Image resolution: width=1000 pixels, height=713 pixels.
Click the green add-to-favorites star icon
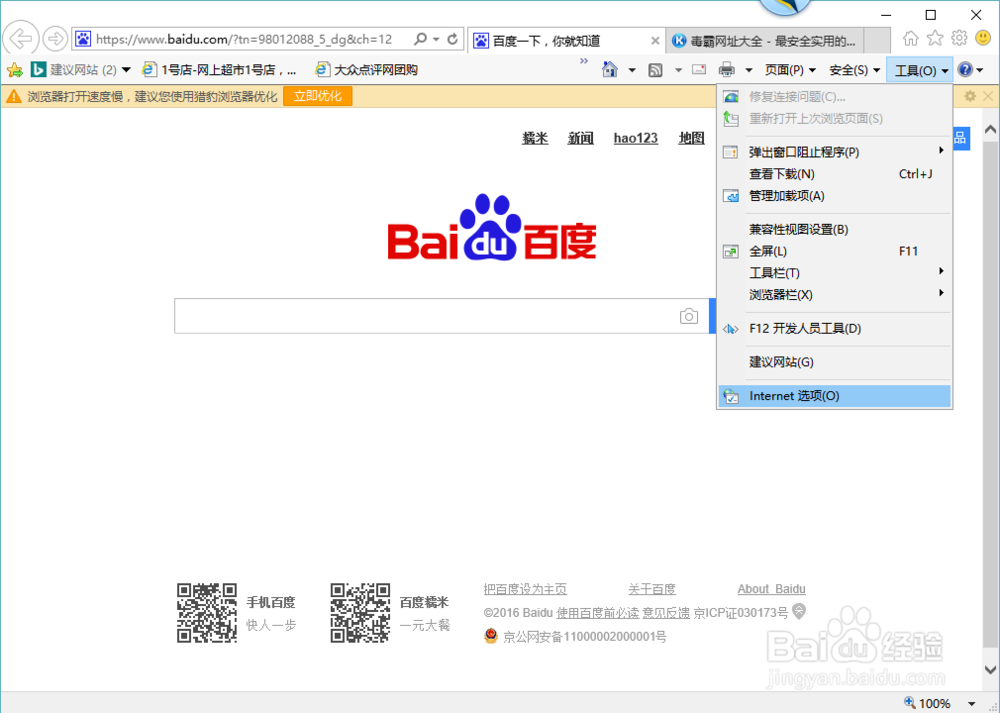(x=16, y=69)
